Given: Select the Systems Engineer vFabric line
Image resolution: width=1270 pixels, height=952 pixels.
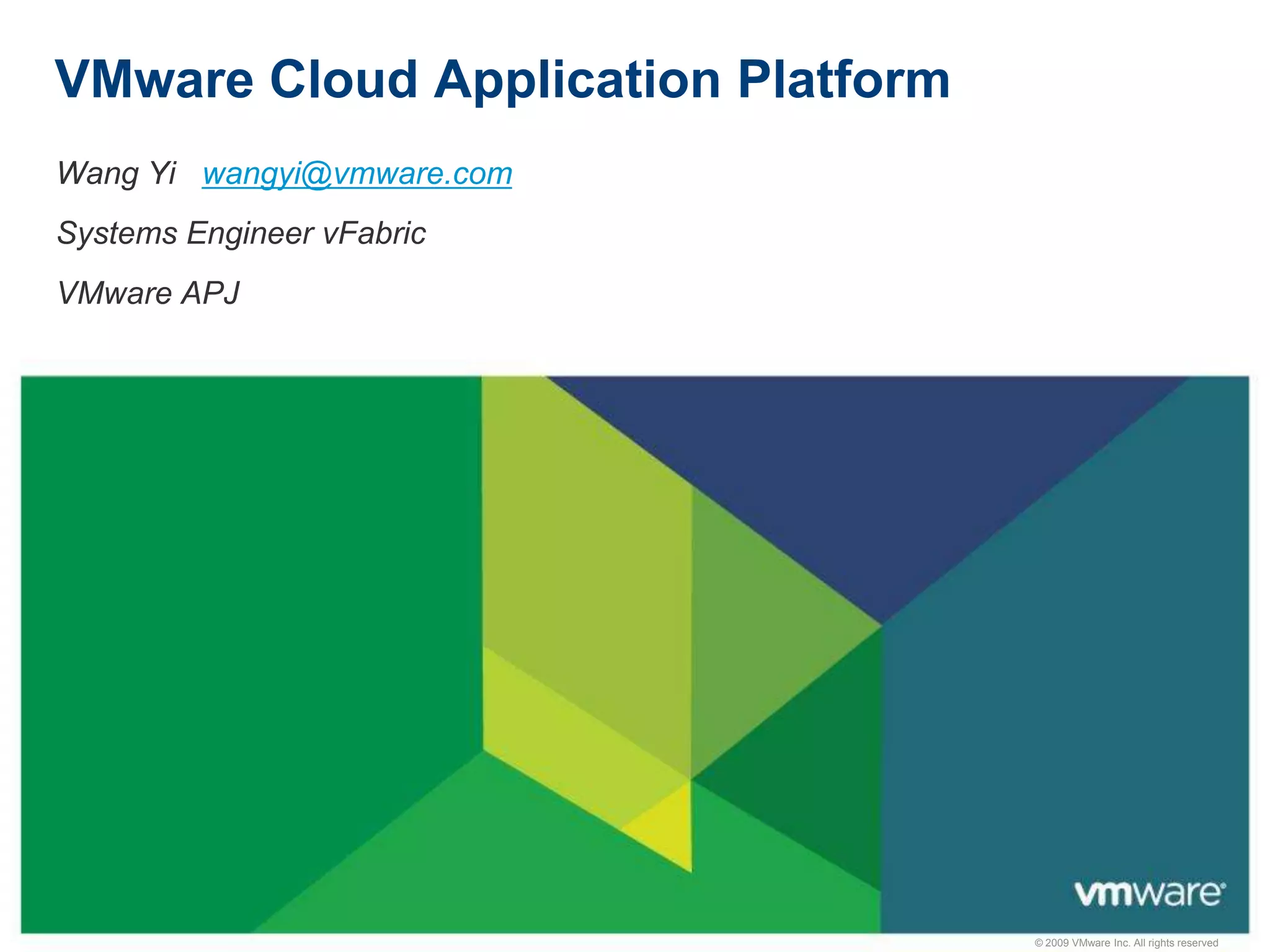Looking at the screenshot, I should point(241,234).
